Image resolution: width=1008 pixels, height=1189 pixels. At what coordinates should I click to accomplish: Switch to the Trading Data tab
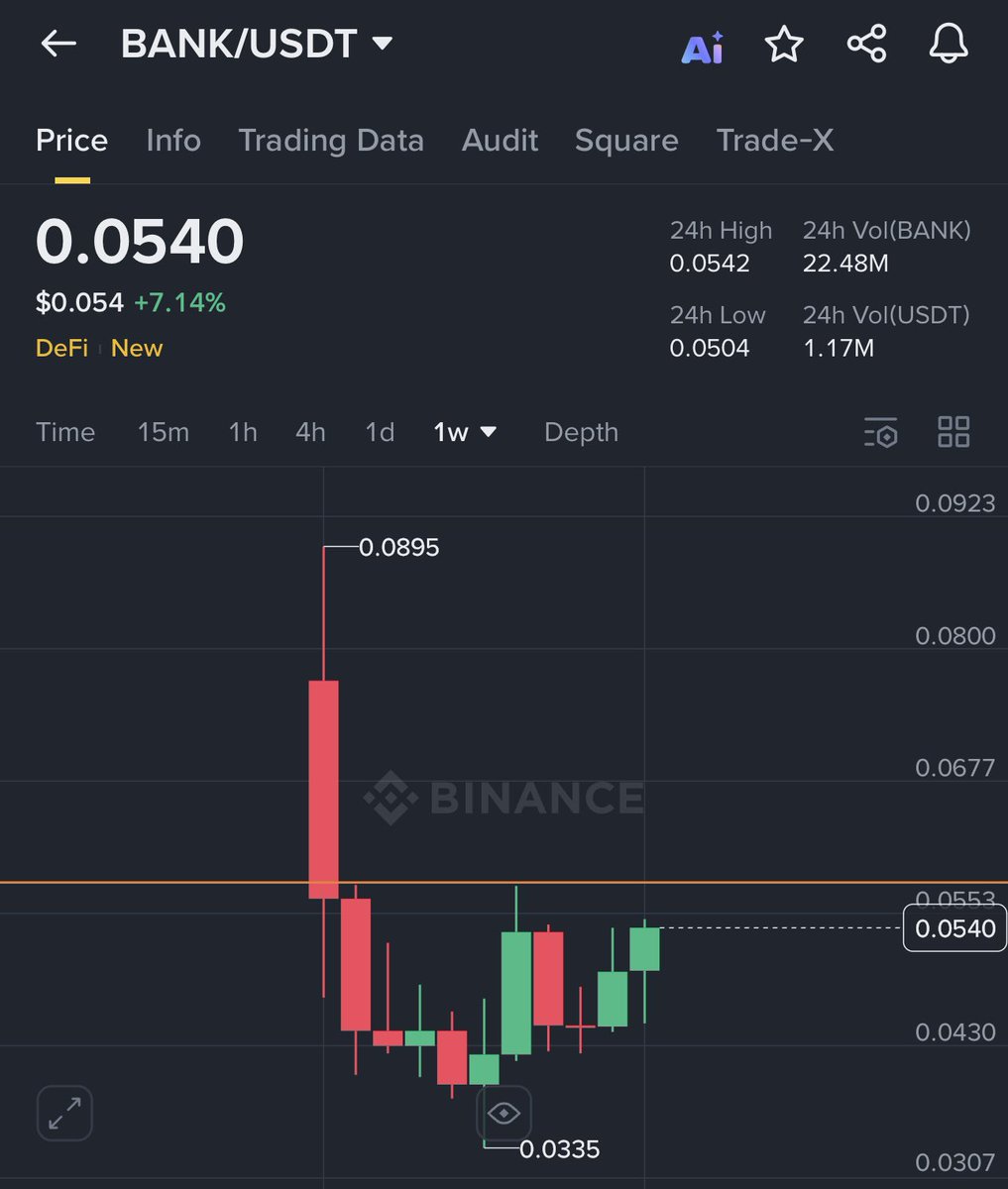pos(331,141)
